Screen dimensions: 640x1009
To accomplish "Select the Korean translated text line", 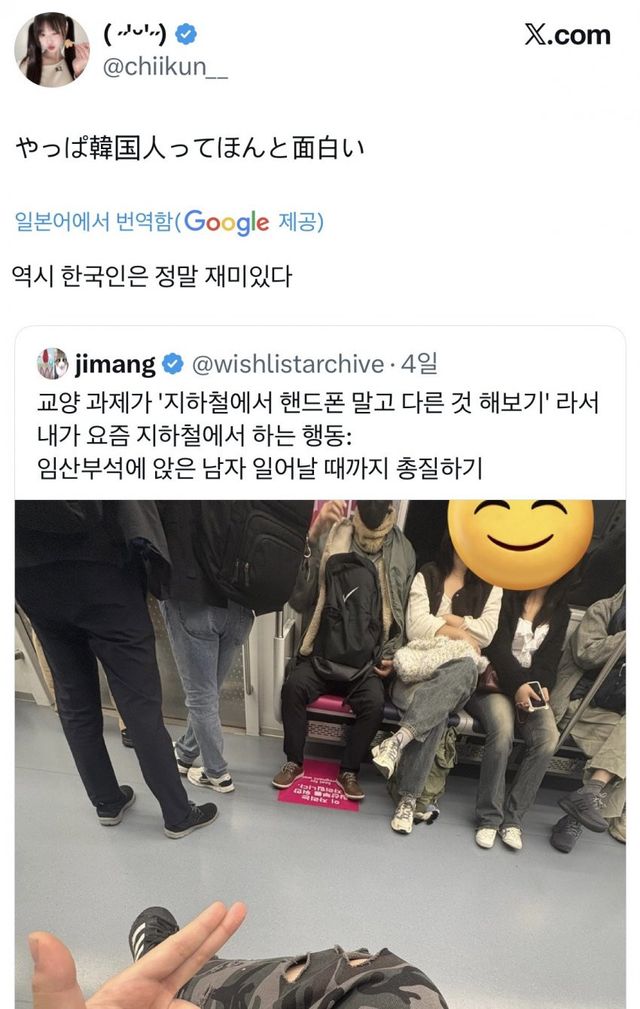I will [152, 276].
